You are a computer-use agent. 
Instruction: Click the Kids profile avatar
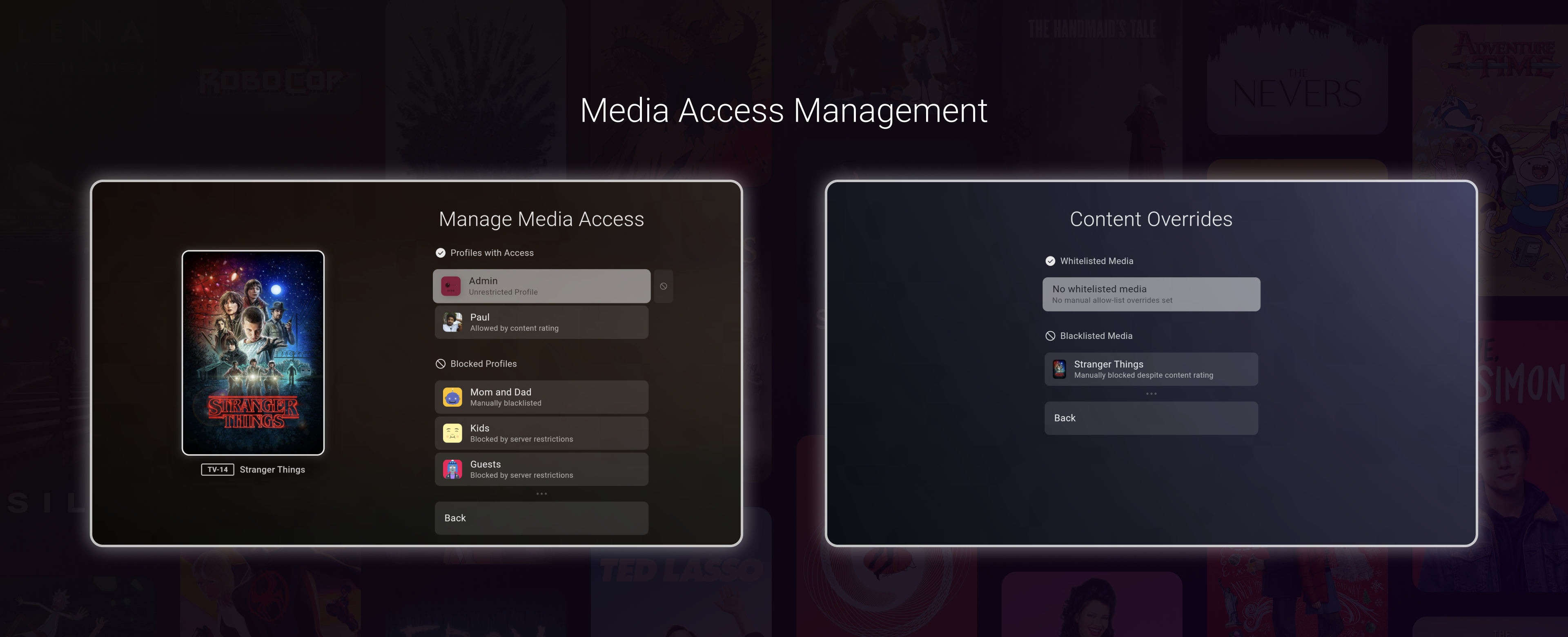(x=452, y=433)
